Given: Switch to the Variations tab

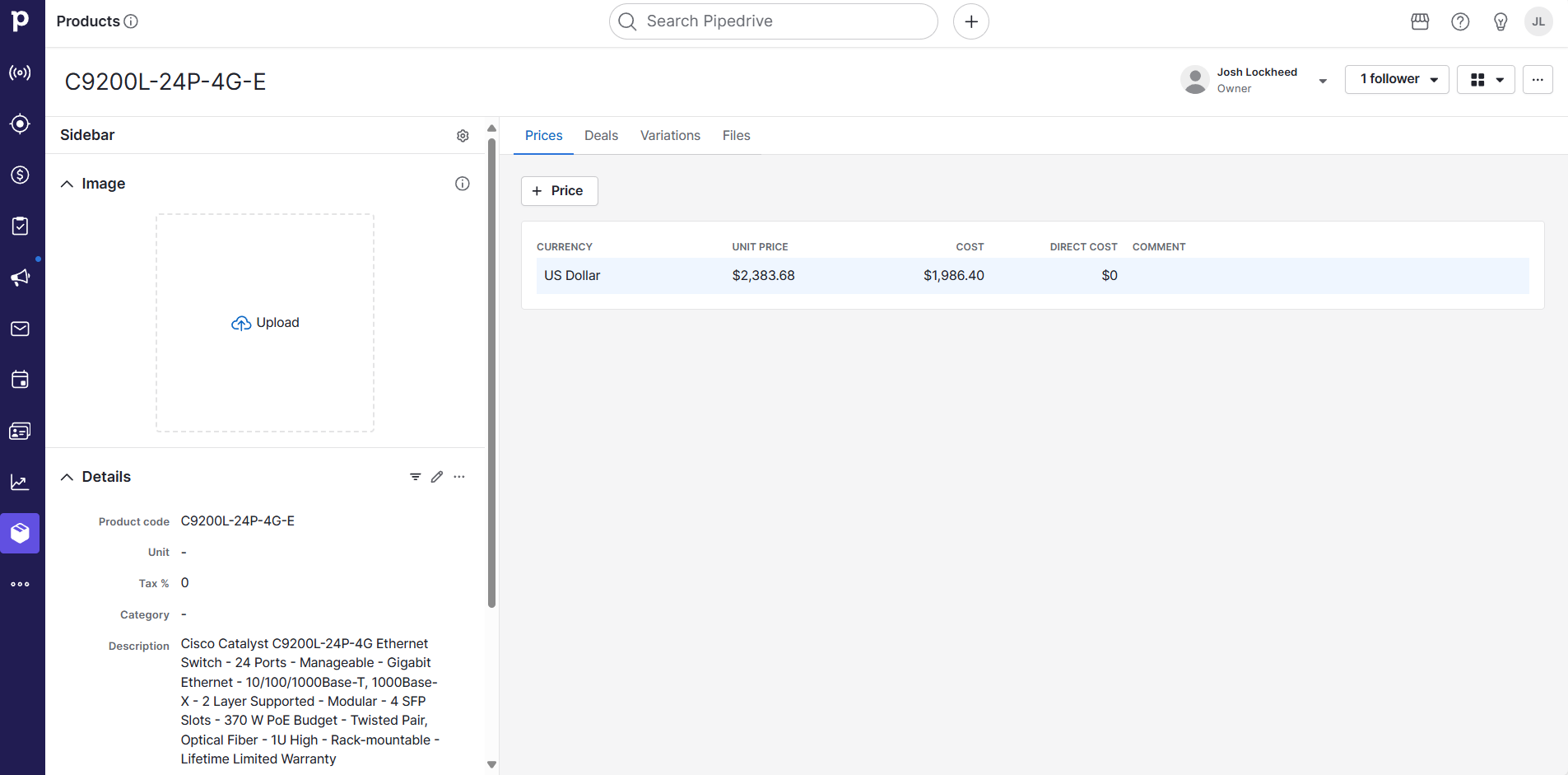Looking at the screenshot, I should coord(670,135).
